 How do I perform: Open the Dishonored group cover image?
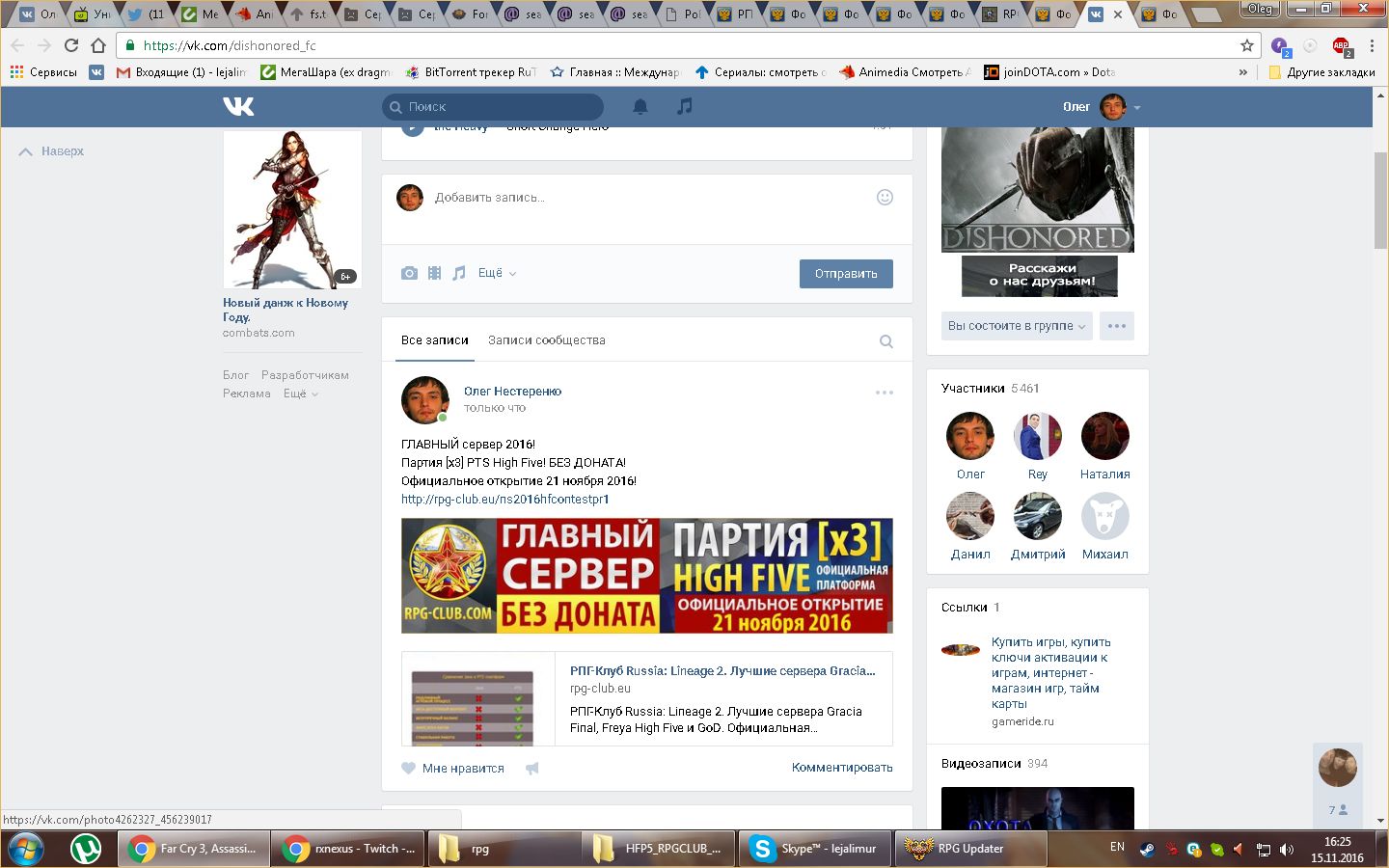pos(1038,190)
